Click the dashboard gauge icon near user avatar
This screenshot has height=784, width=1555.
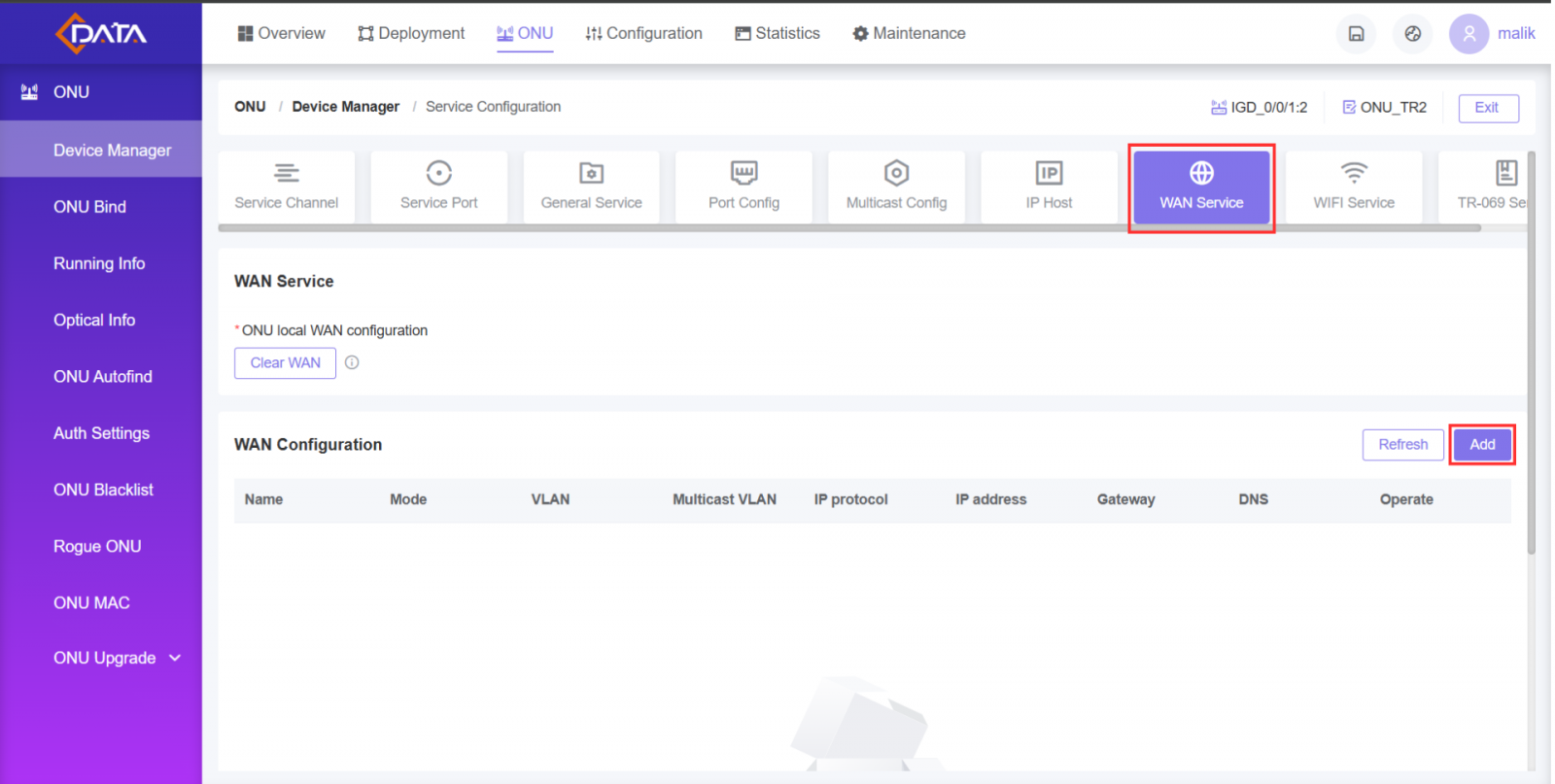[x=1412, y=34]
